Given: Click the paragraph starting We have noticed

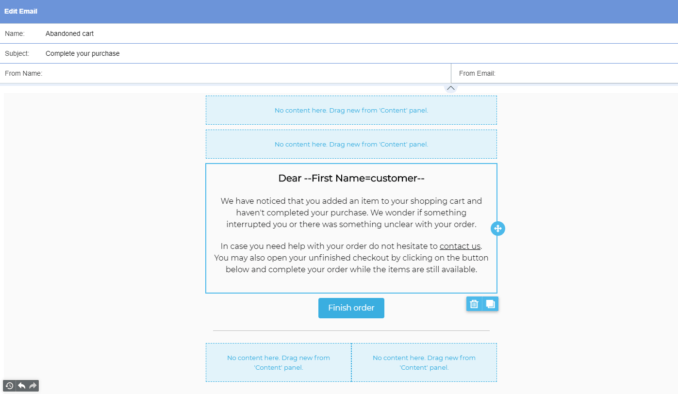Looking at the screenshot, I should point(351,213).
